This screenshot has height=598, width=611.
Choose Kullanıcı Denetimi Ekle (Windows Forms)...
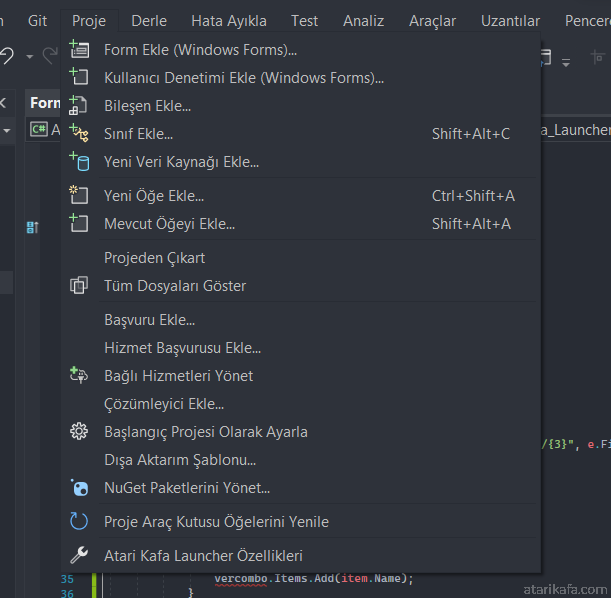coord(300,78)
